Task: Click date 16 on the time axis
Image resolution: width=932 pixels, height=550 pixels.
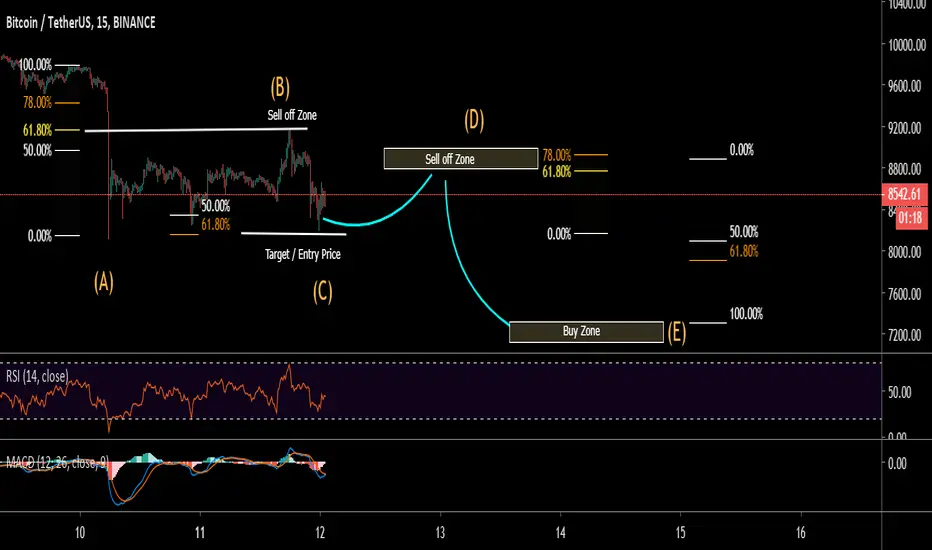Action: tap(801, 533)
